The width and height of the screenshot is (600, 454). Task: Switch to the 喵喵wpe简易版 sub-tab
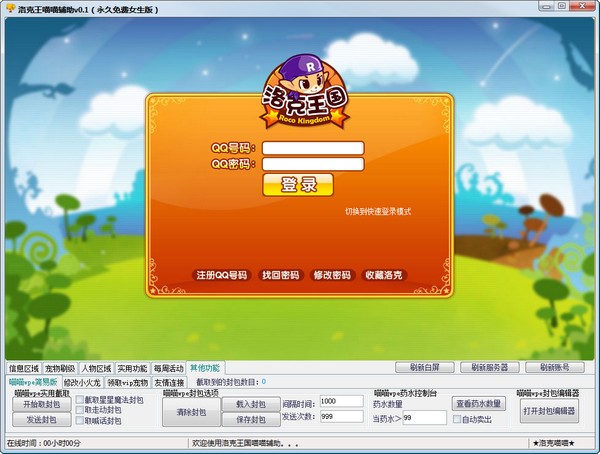(33, 382)
